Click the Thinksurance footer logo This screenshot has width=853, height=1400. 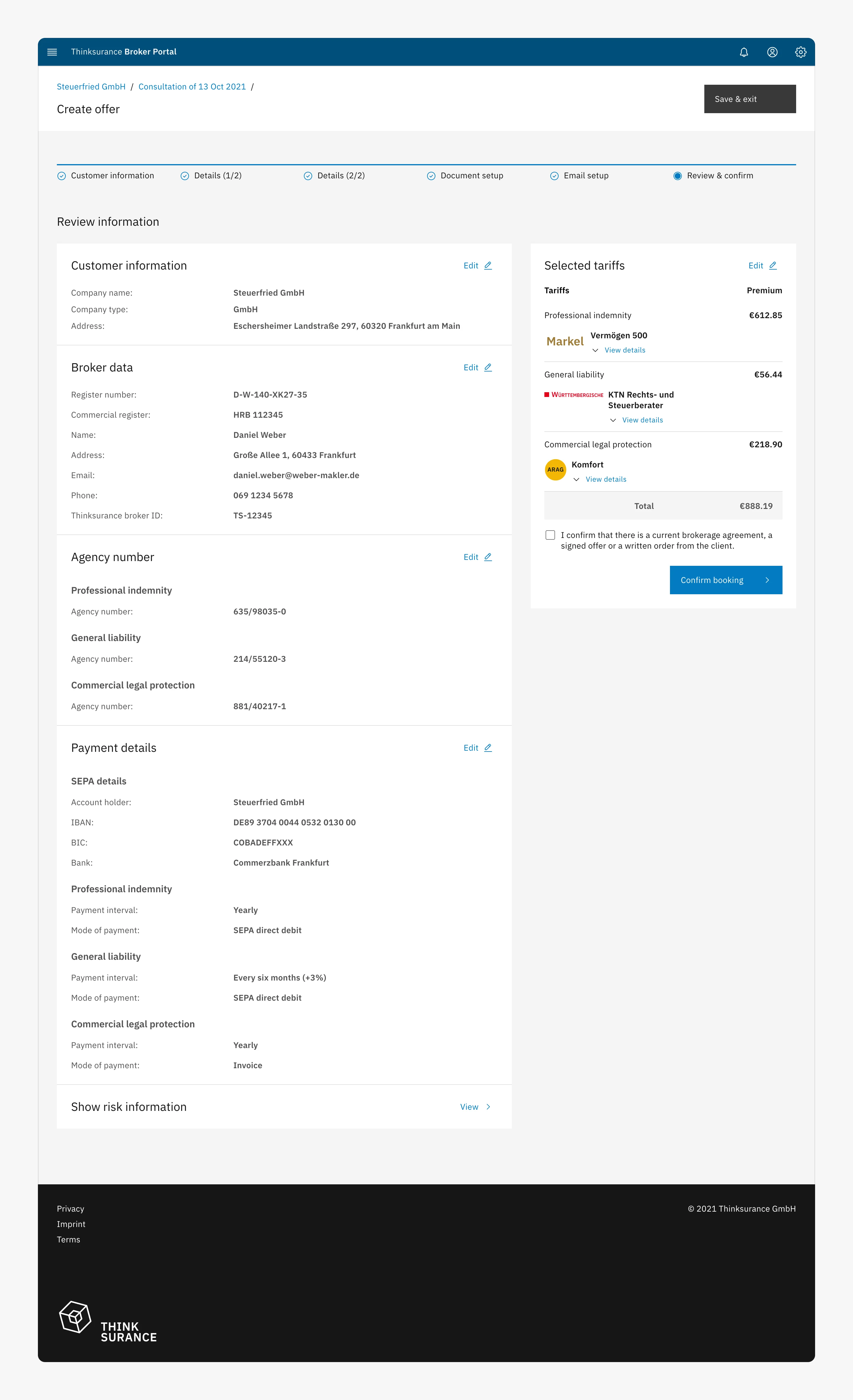pos(108,1322)
